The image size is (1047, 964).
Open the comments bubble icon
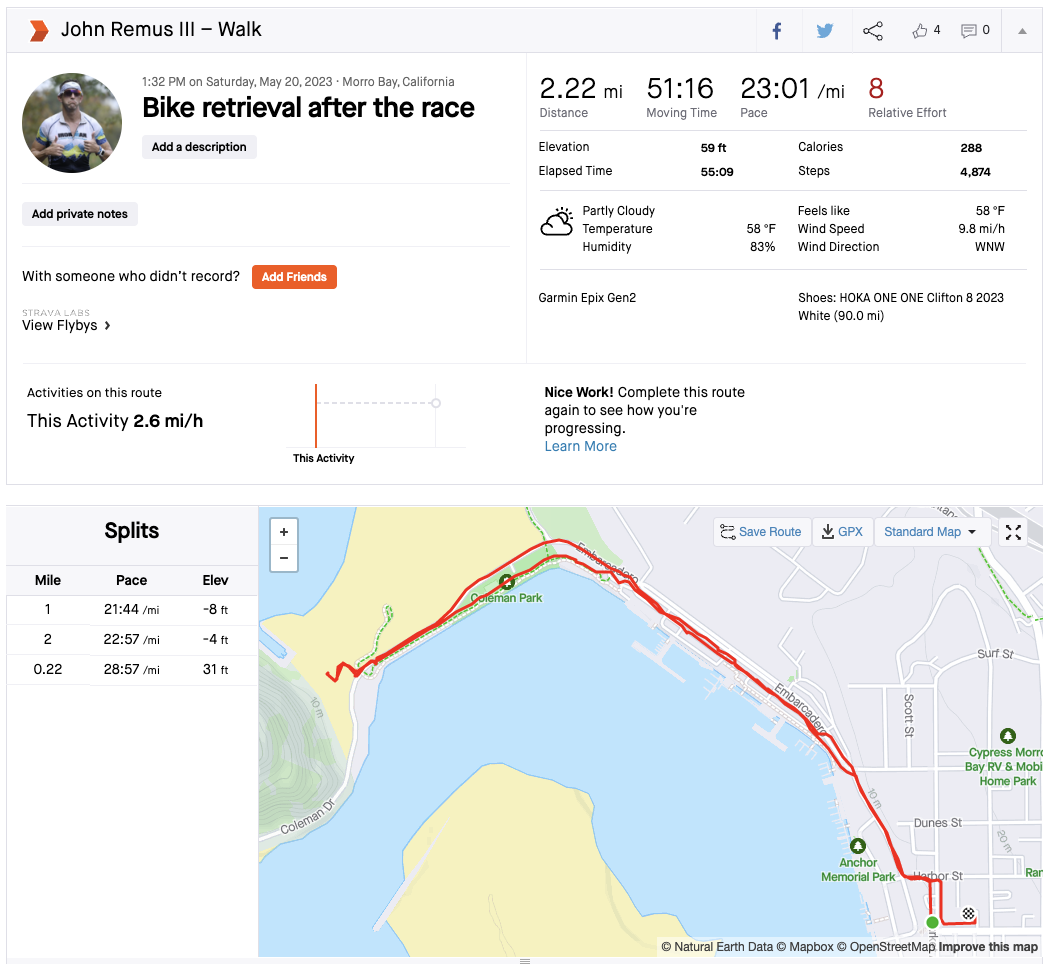[x=968, y=31]
